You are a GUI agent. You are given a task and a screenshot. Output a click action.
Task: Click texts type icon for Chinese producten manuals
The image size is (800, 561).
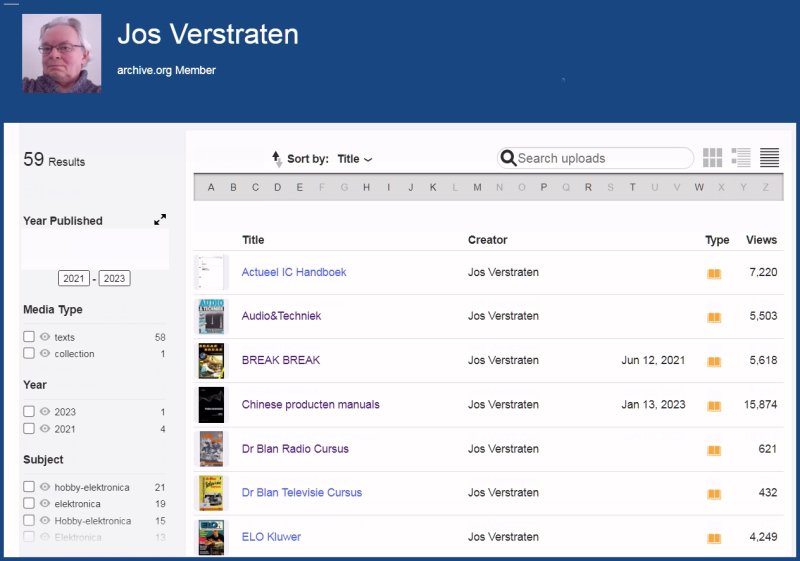(714, 406)
